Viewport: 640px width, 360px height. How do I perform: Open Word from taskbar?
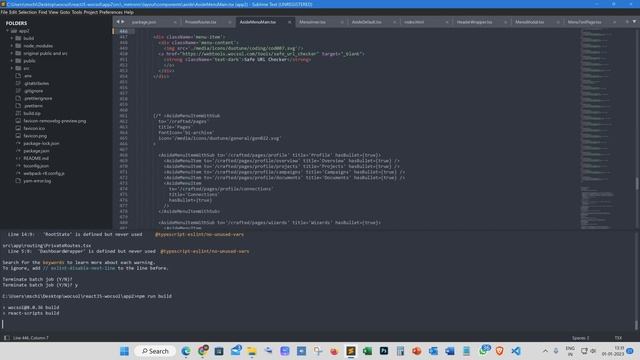[x=450, y=351]
